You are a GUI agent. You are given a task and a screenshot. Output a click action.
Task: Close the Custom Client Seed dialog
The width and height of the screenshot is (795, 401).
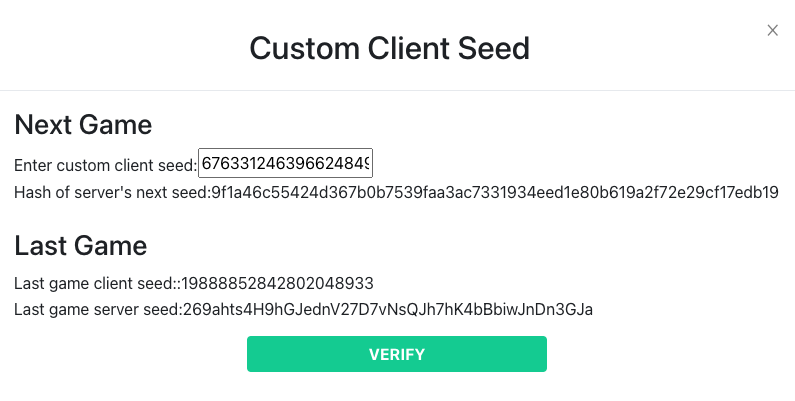[x=772, y=31]
